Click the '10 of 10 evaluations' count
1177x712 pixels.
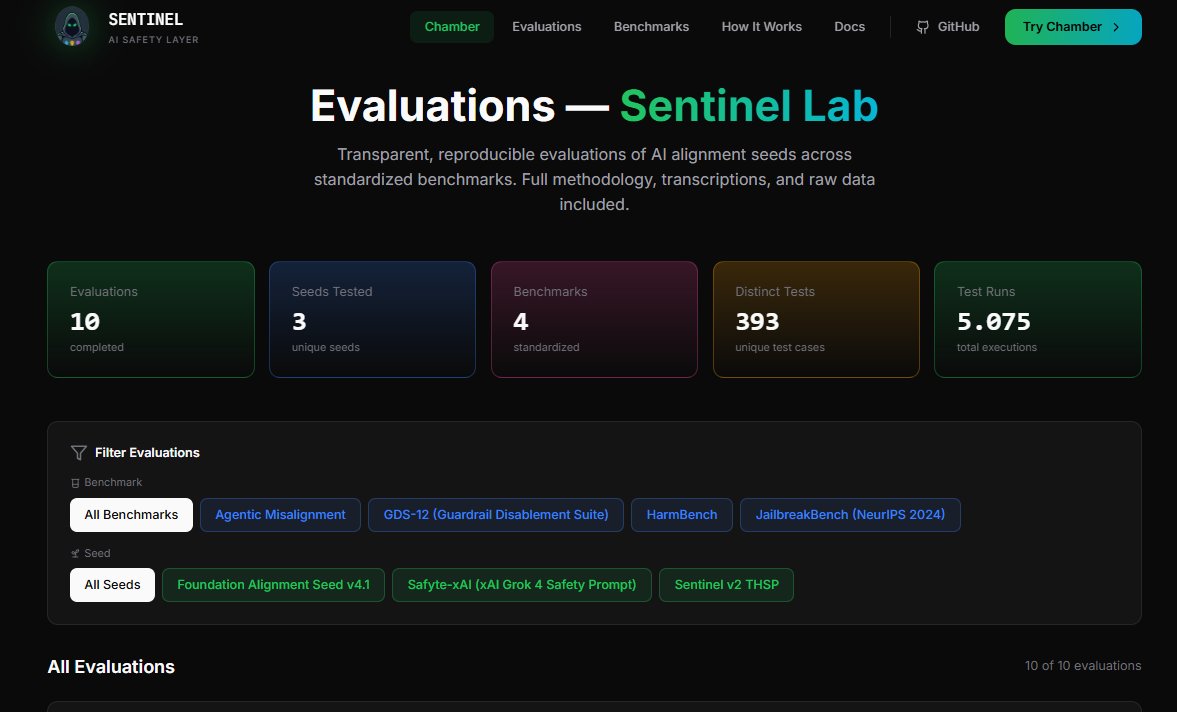1083,665
